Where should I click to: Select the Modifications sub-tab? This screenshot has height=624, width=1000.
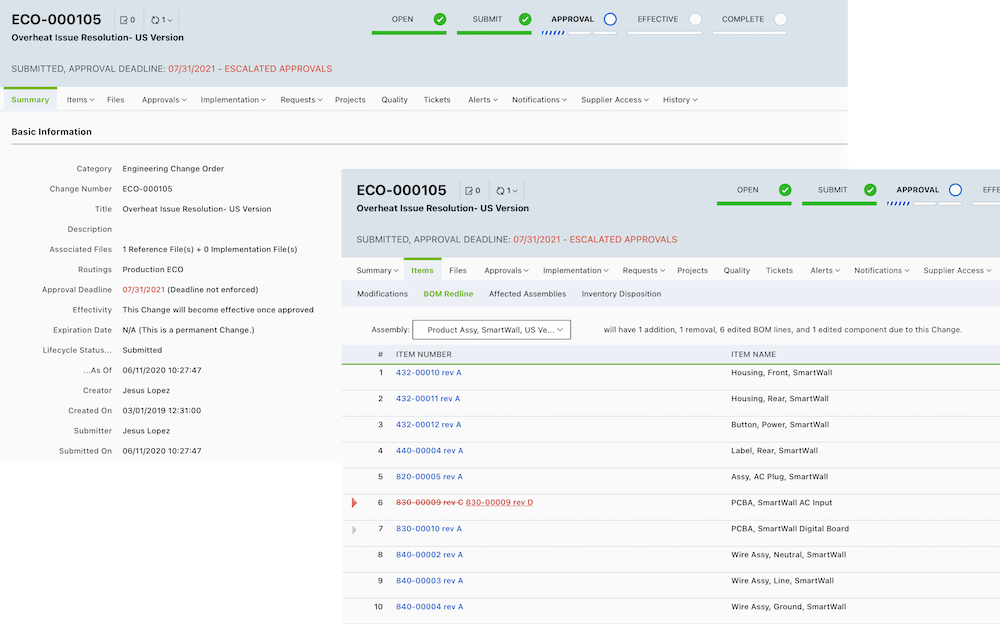click(x=382, y=294)
